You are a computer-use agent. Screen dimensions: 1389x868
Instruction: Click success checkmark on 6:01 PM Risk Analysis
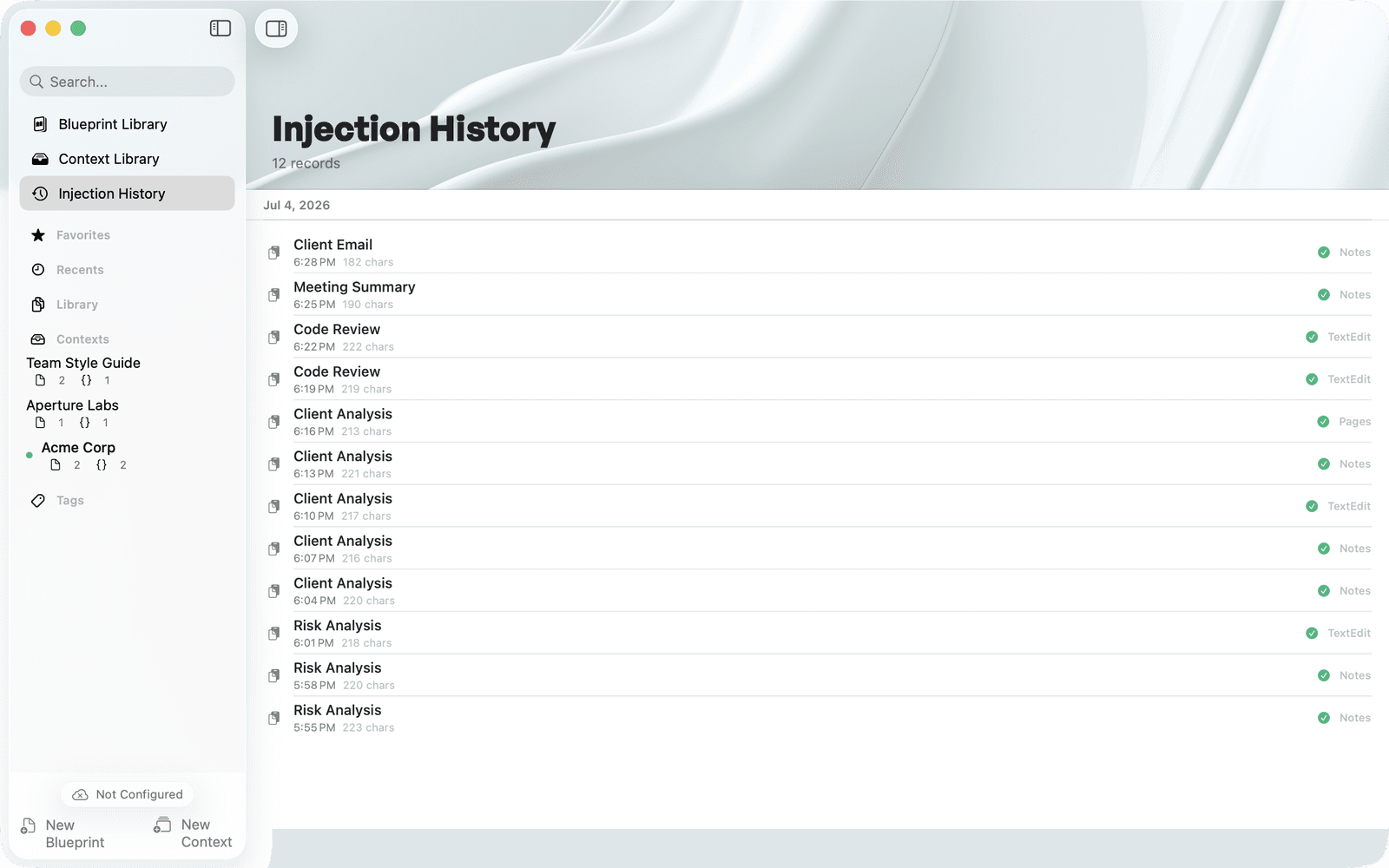tap(1312, 634)
